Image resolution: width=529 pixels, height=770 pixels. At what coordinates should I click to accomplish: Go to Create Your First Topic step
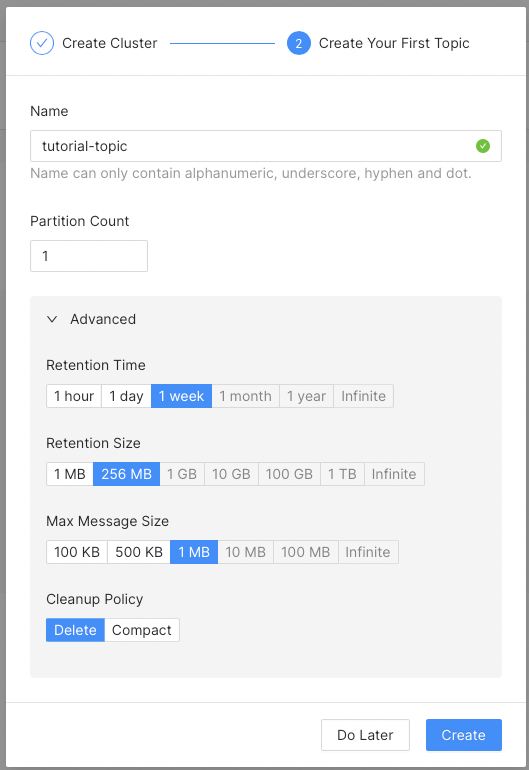point(394,43)
